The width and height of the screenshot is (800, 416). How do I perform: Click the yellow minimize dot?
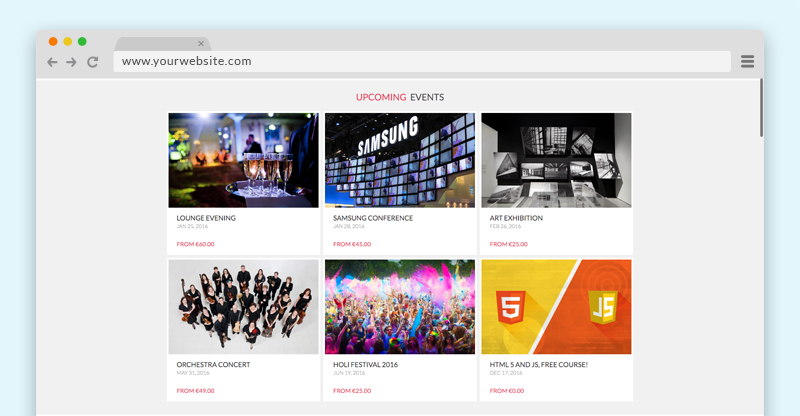pos(67,41)
